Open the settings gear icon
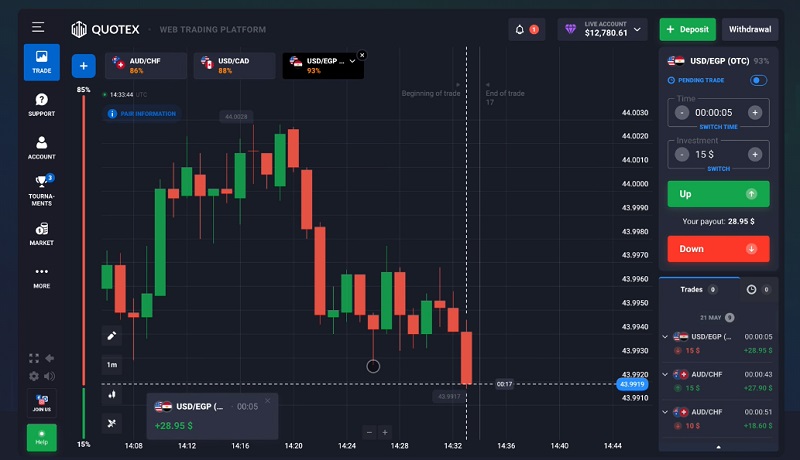The width and height of the screenshot is (800, 460). (34, 376)
